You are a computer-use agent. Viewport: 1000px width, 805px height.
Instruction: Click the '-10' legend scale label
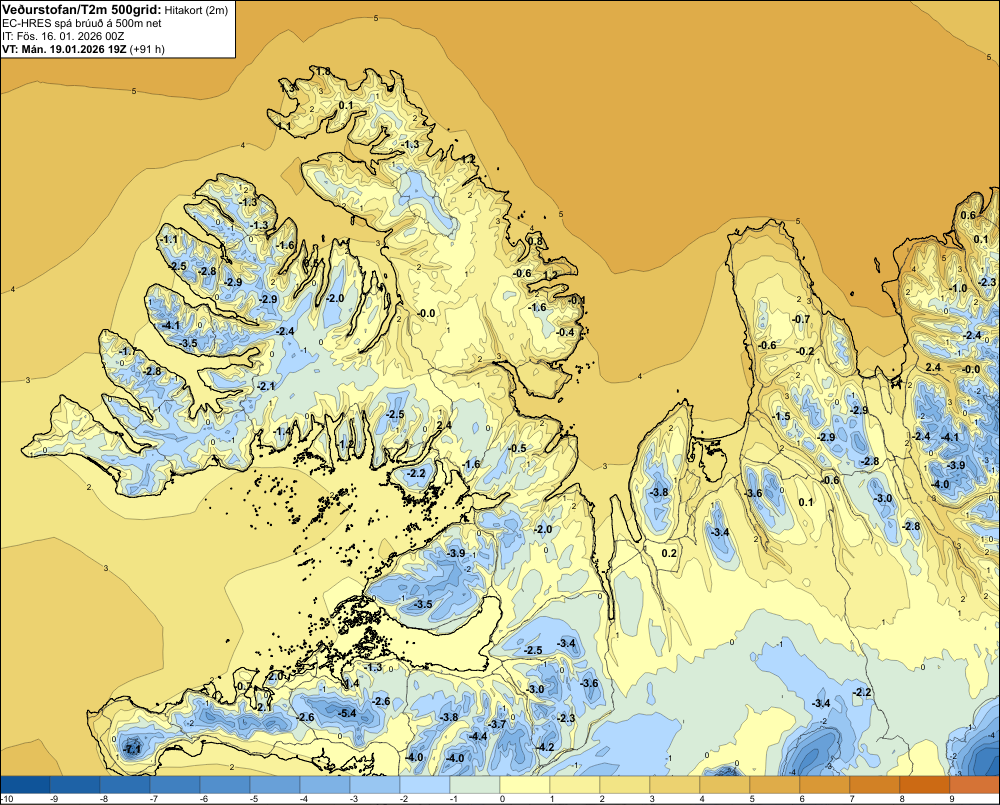click(x=7, y=799)
